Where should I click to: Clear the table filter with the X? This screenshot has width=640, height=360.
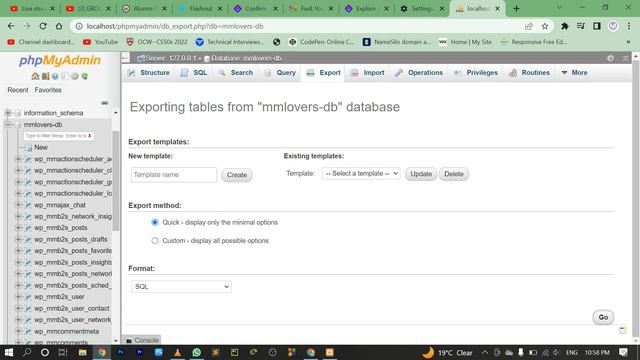click(x=90, y=136)
